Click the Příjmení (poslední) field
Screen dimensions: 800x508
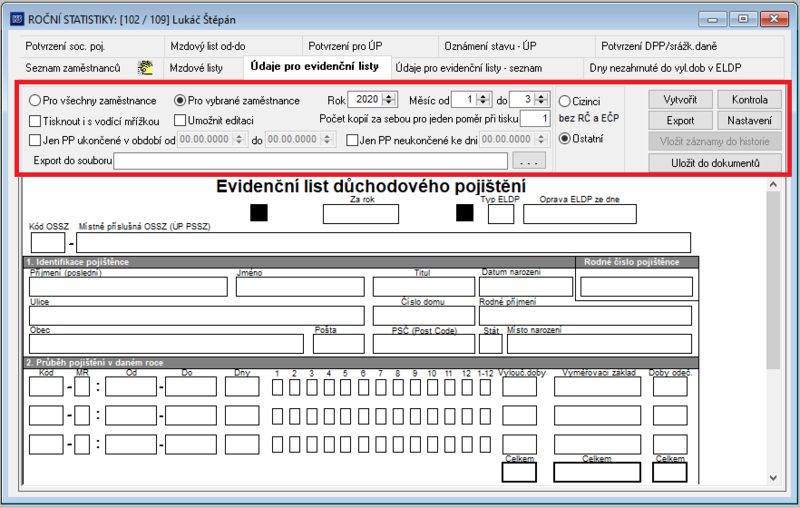coord(128,287)
